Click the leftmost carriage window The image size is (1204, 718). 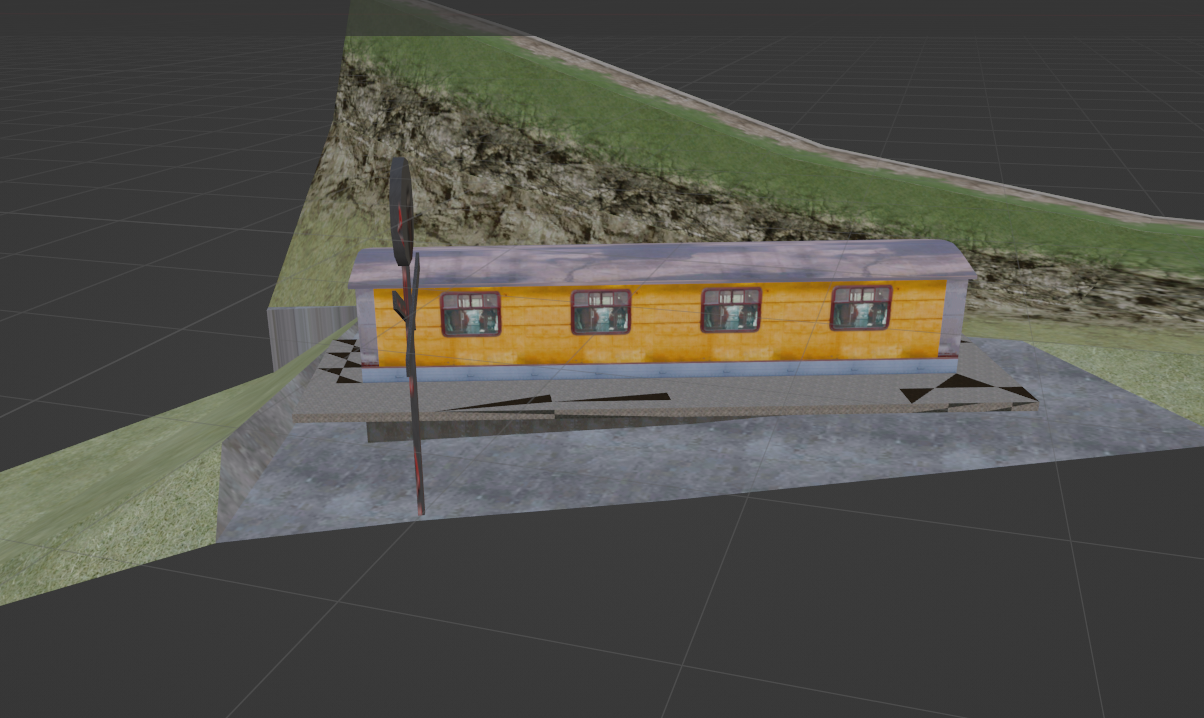click(x=470, y=313)
